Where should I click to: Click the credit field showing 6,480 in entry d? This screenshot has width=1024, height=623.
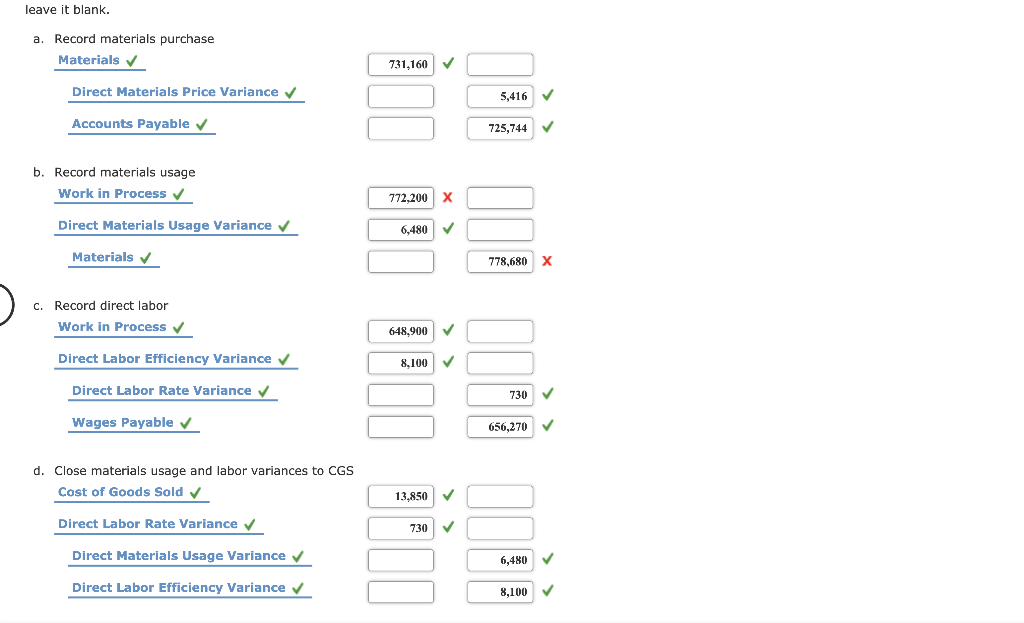pos(500,560)
